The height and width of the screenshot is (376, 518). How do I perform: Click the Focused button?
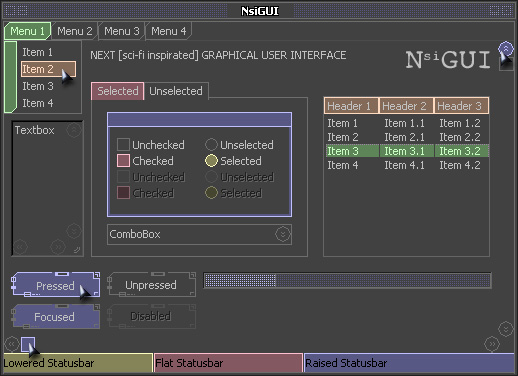(54, 317)
